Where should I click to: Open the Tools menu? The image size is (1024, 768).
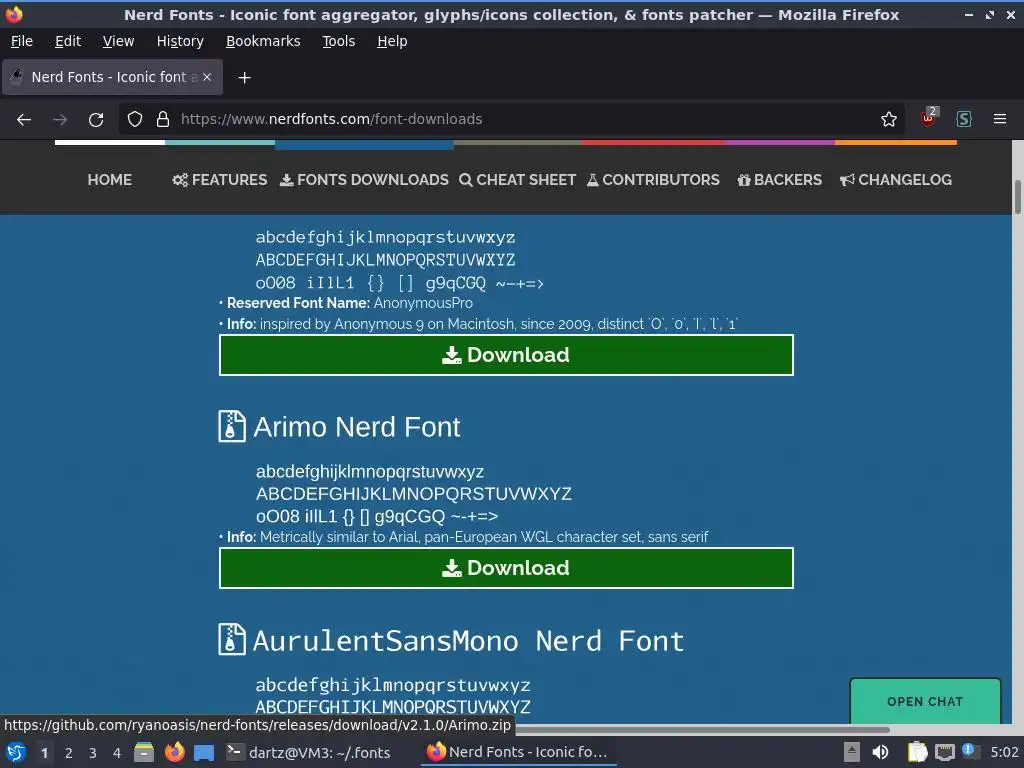coord(338,41)
